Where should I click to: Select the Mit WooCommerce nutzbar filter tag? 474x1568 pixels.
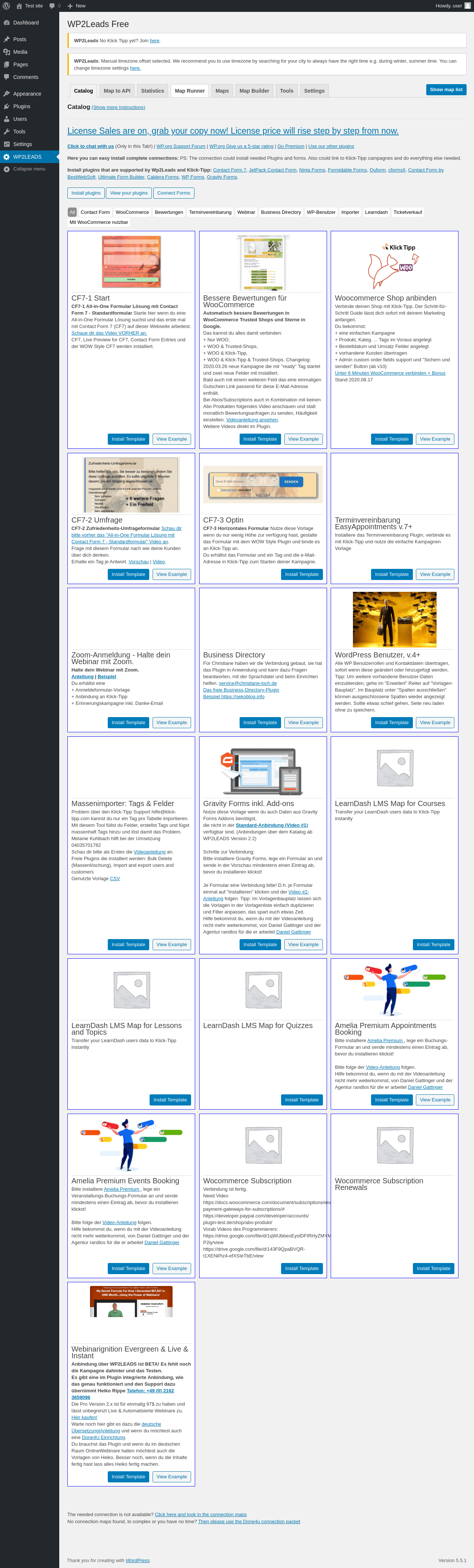click(99, 222)
